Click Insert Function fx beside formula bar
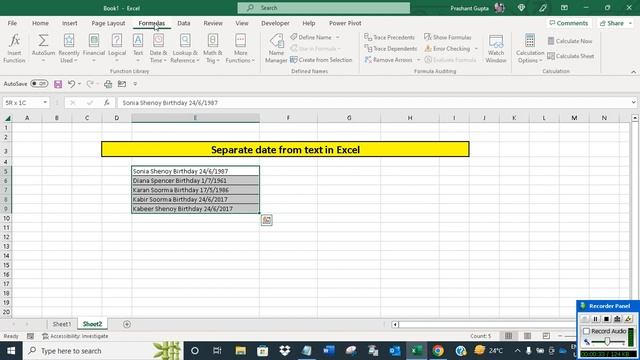The width and height of the screenshot is (640, 360). click(107, 103)
